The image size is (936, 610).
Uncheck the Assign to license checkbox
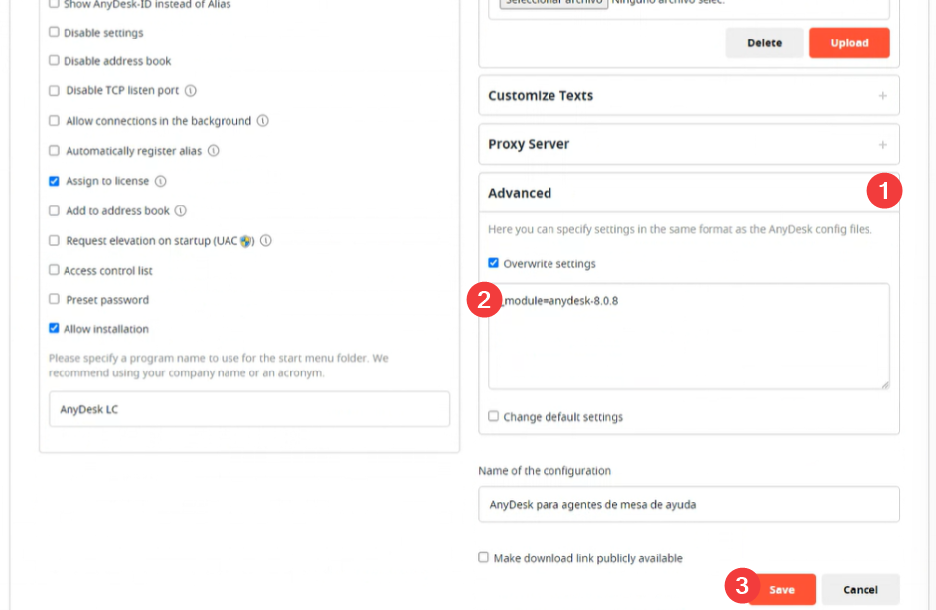coord(54,181)
